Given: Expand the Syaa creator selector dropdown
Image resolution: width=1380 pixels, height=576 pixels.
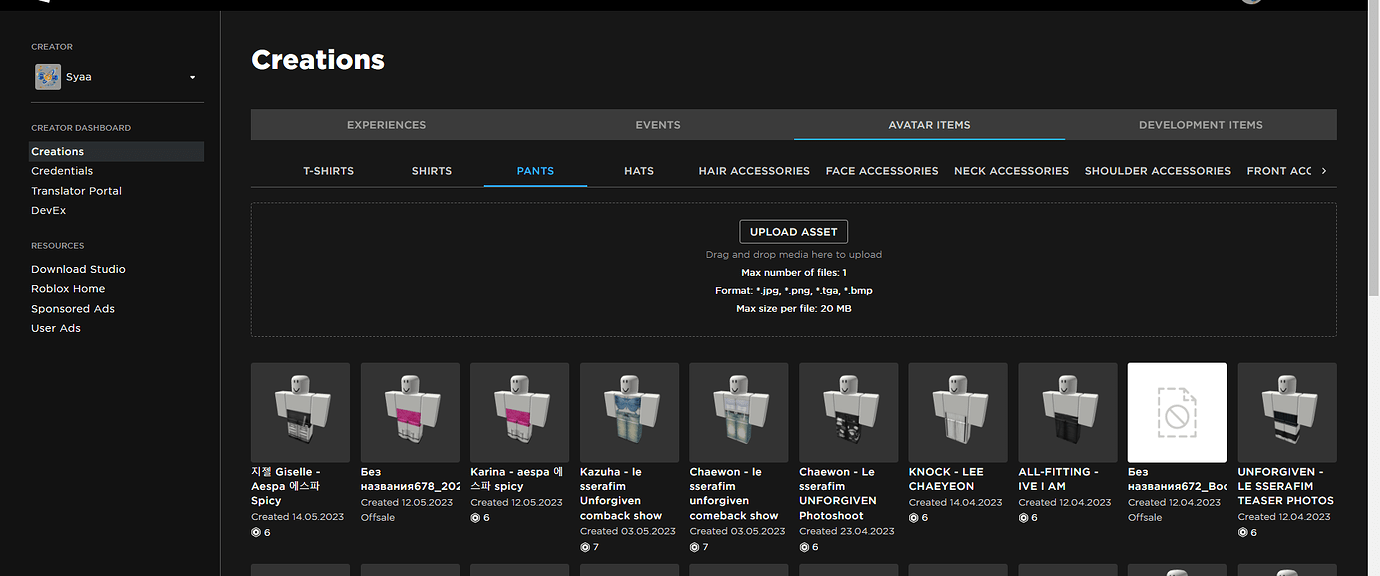Looking at the screenshot, I should [192, 76].
